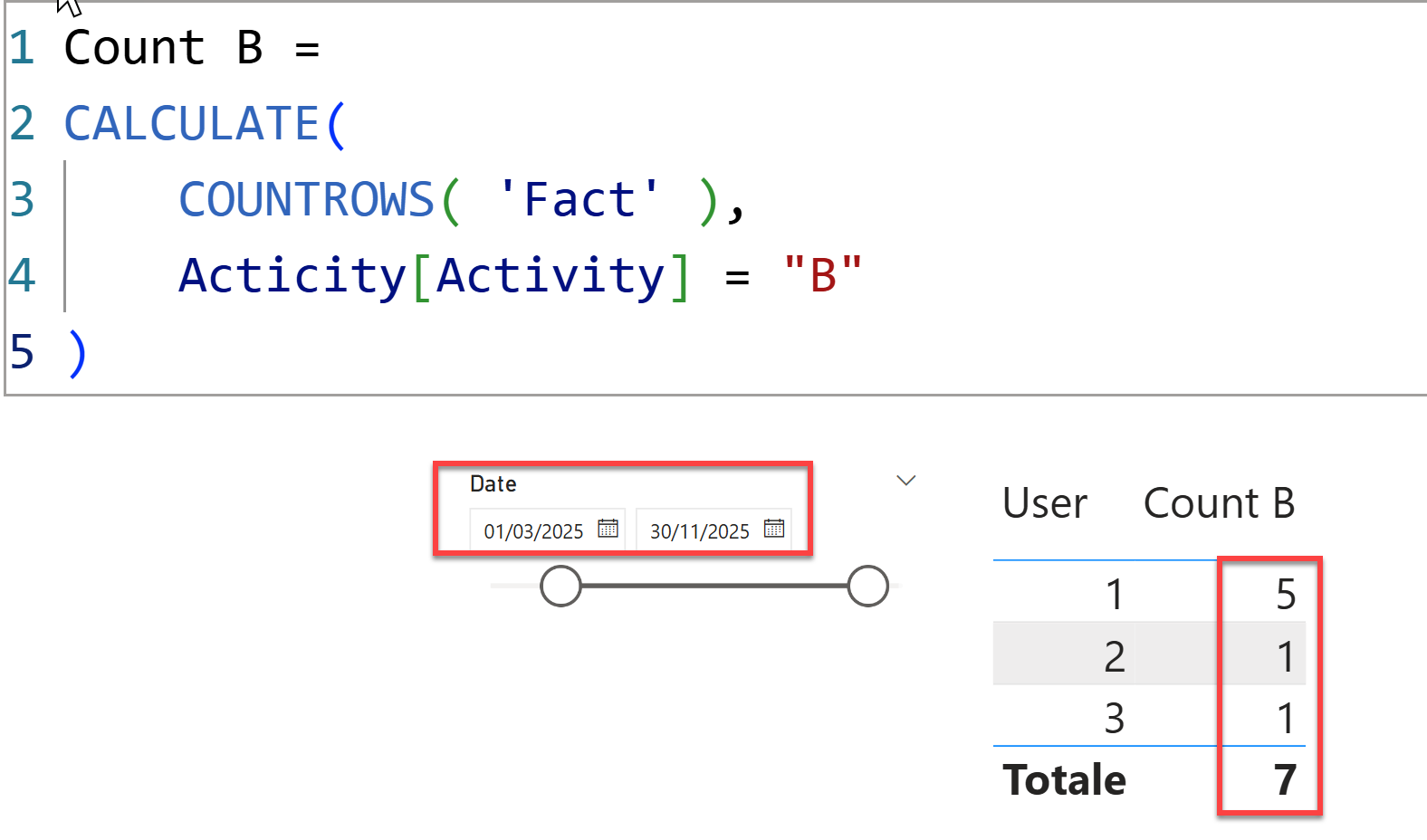The image size is (1427, 840).
Task: Select the User 1 row cell
Action: click(1115, 595)
